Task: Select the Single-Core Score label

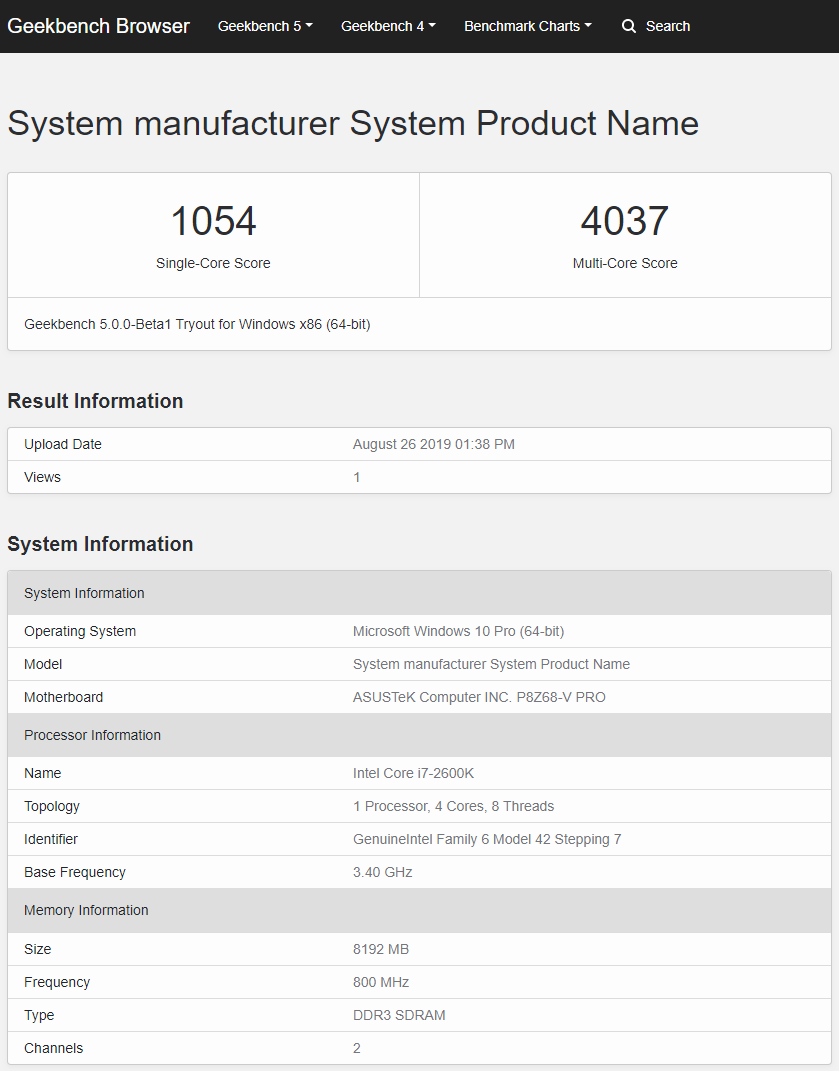Action: 213,263
